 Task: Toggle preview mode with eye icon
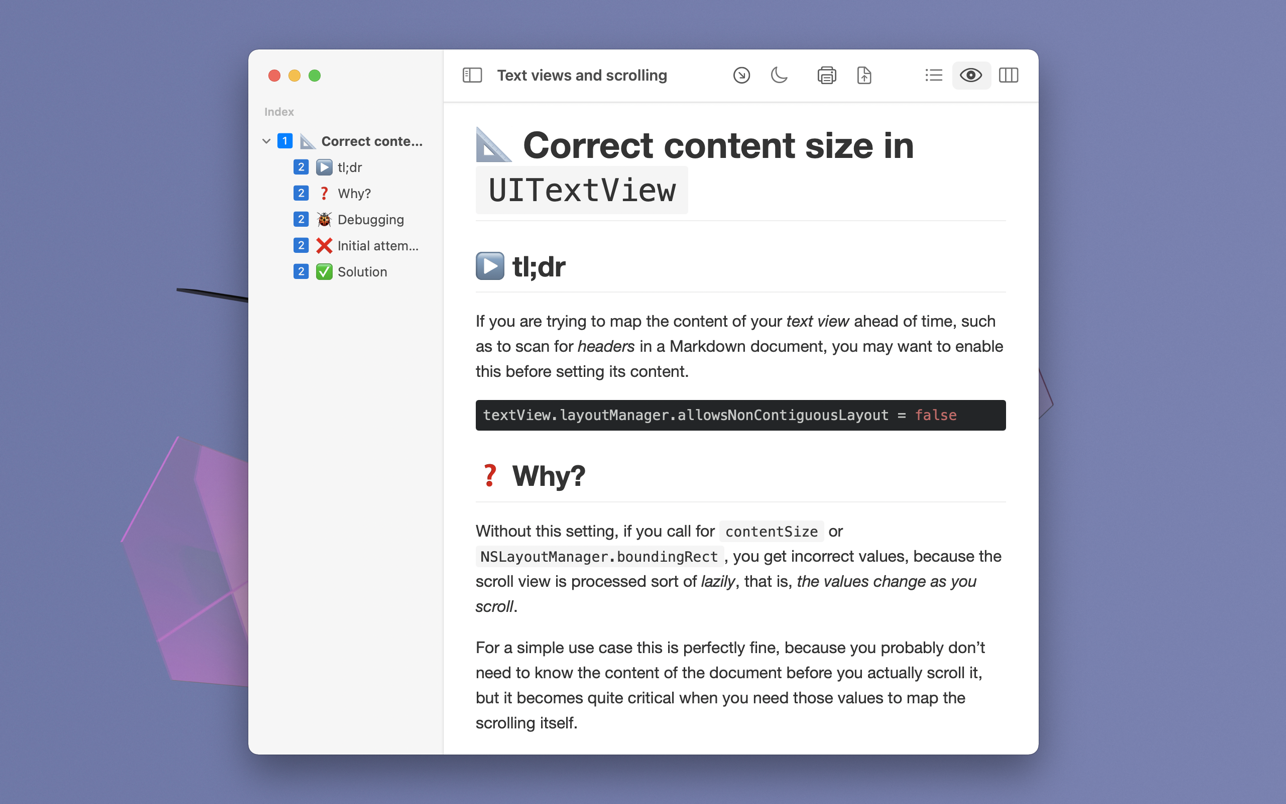tap(970, 76)
